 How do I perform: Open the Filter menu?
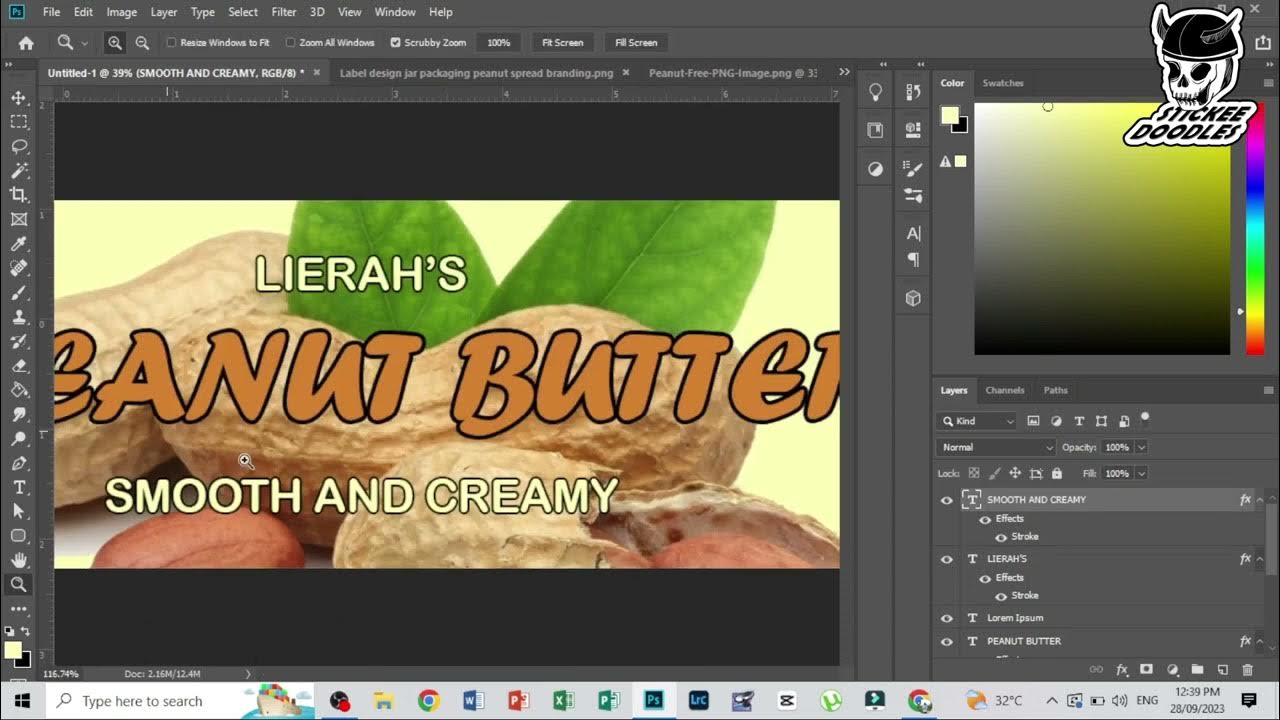(284, 12)
